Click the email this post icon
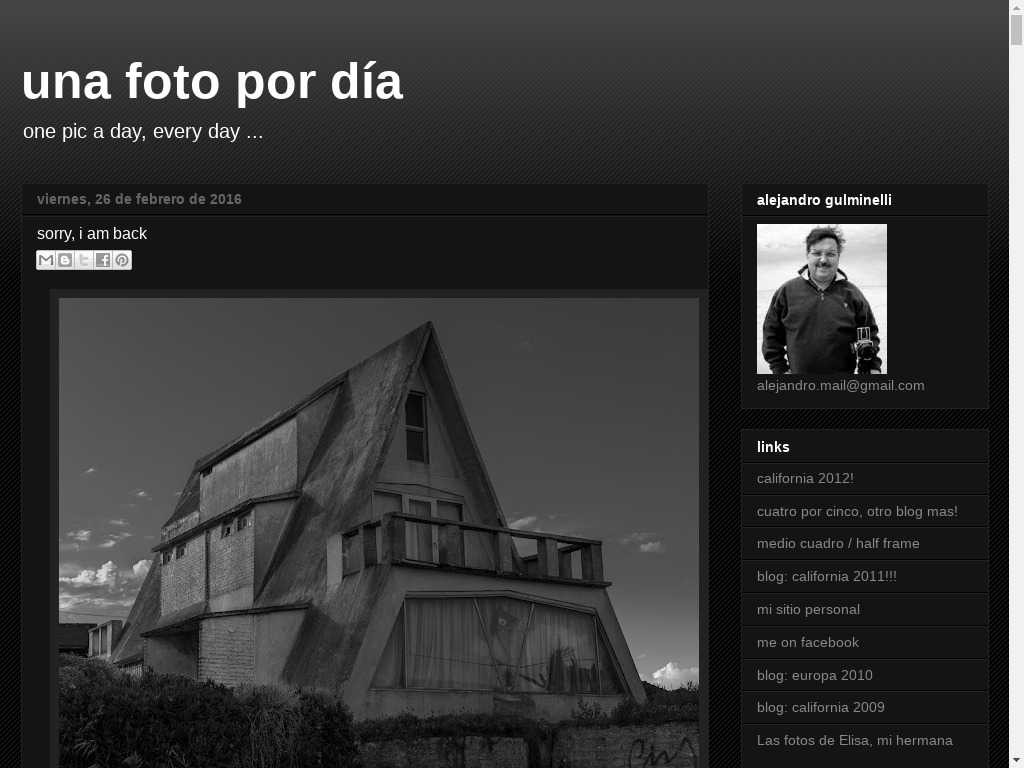1024x768 pixels. 46,260
